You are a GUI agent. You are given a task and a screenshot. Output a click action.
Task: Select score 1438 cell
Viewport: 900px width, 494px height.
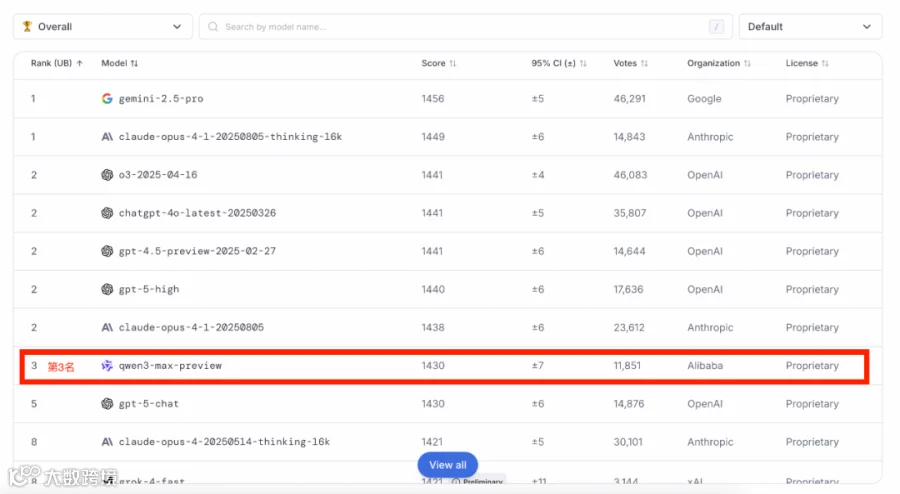433,328
